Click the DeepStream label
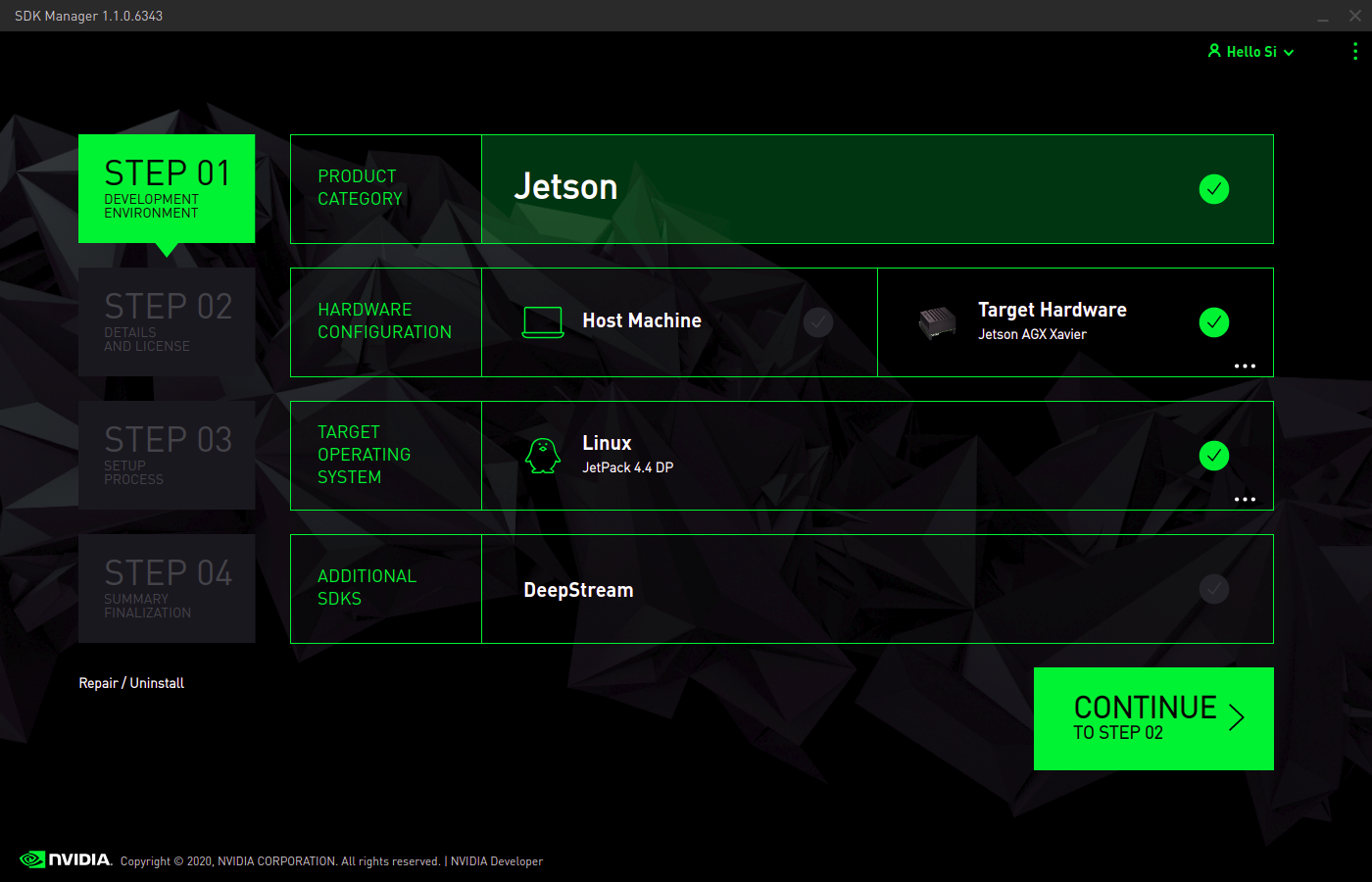The height and width of the screenshot is (882, 1372). pyautogui.click(x=578, y=590)
